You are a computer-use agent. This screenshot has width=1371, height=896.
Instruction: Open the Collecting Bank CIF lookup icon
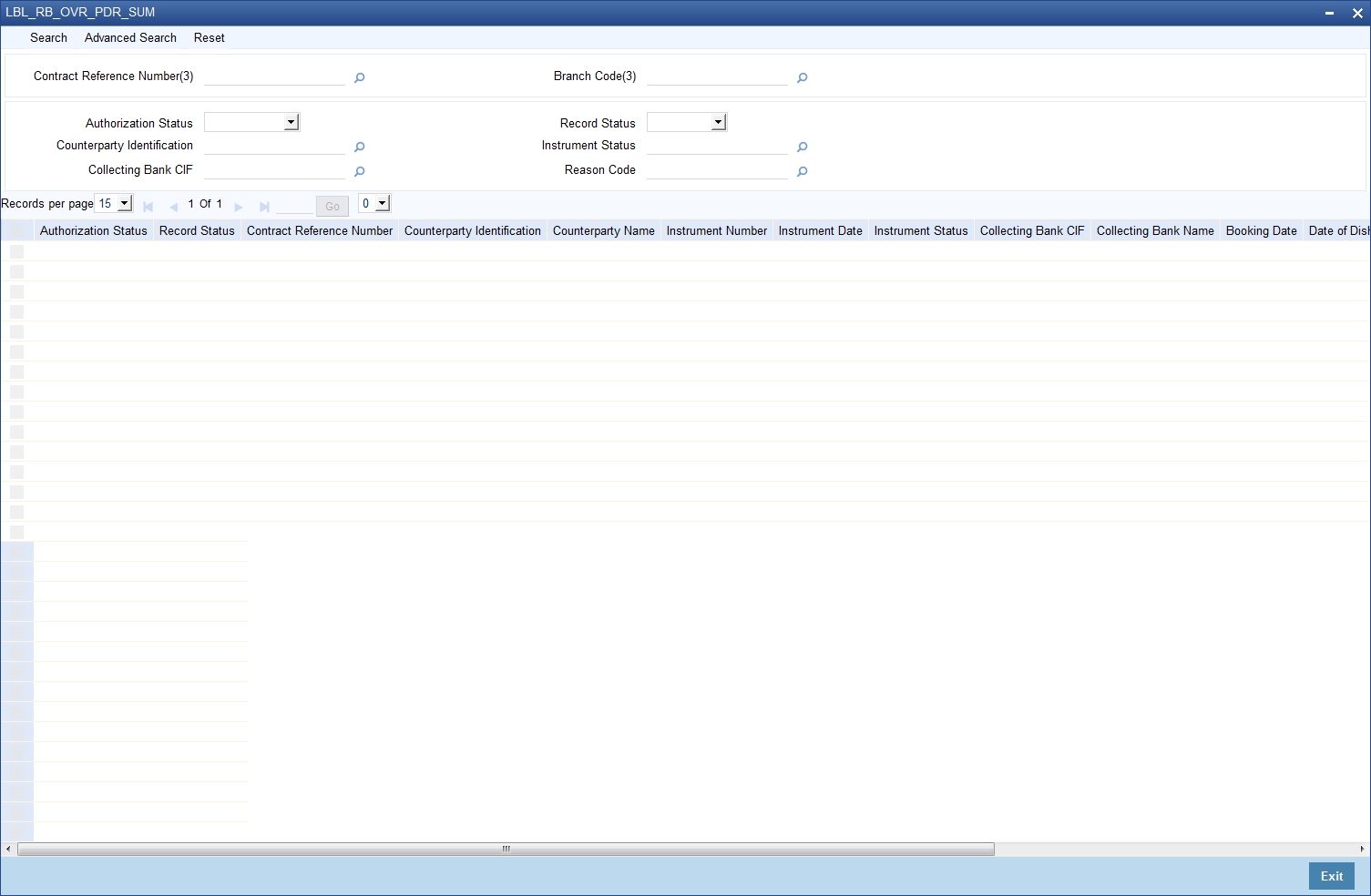pyautogui.click(x=359, y=171)
